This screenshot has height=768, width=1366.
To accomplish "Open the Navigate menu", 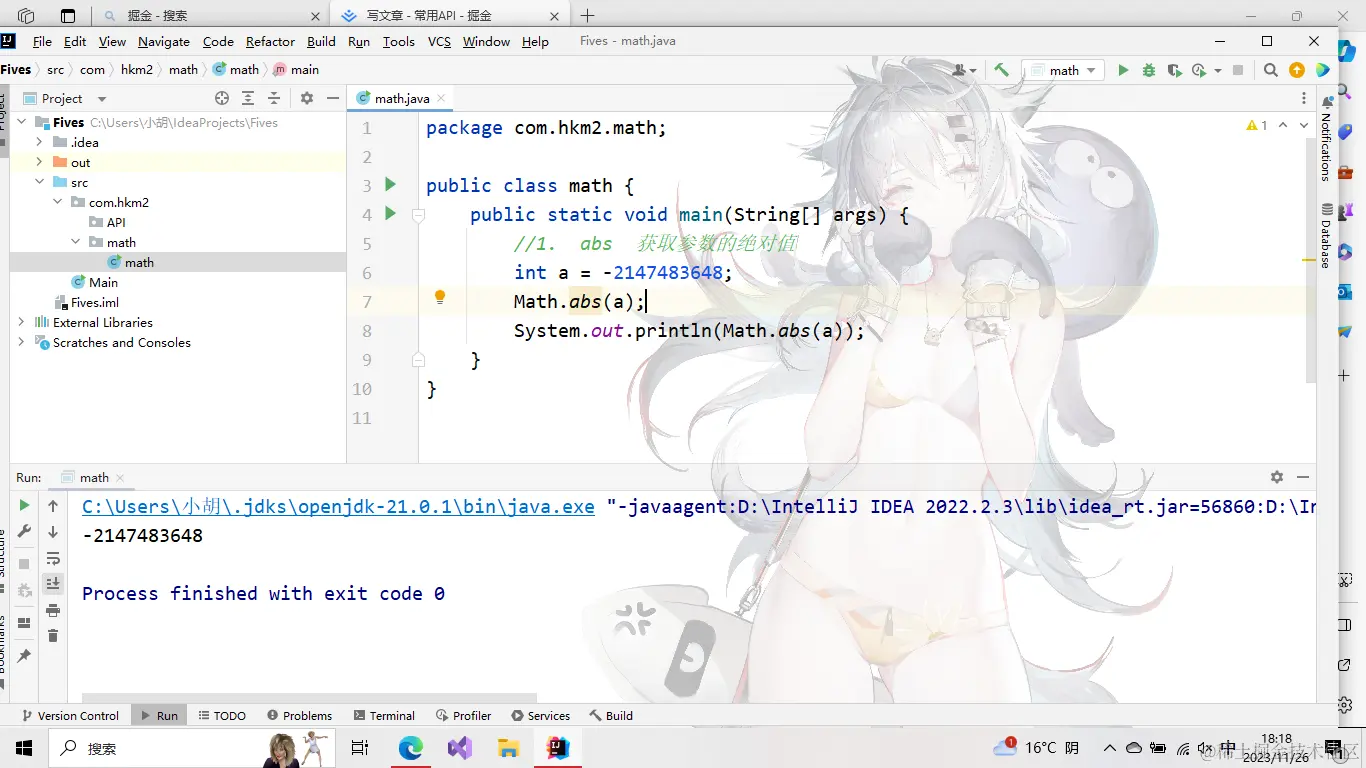I will 164,41.
